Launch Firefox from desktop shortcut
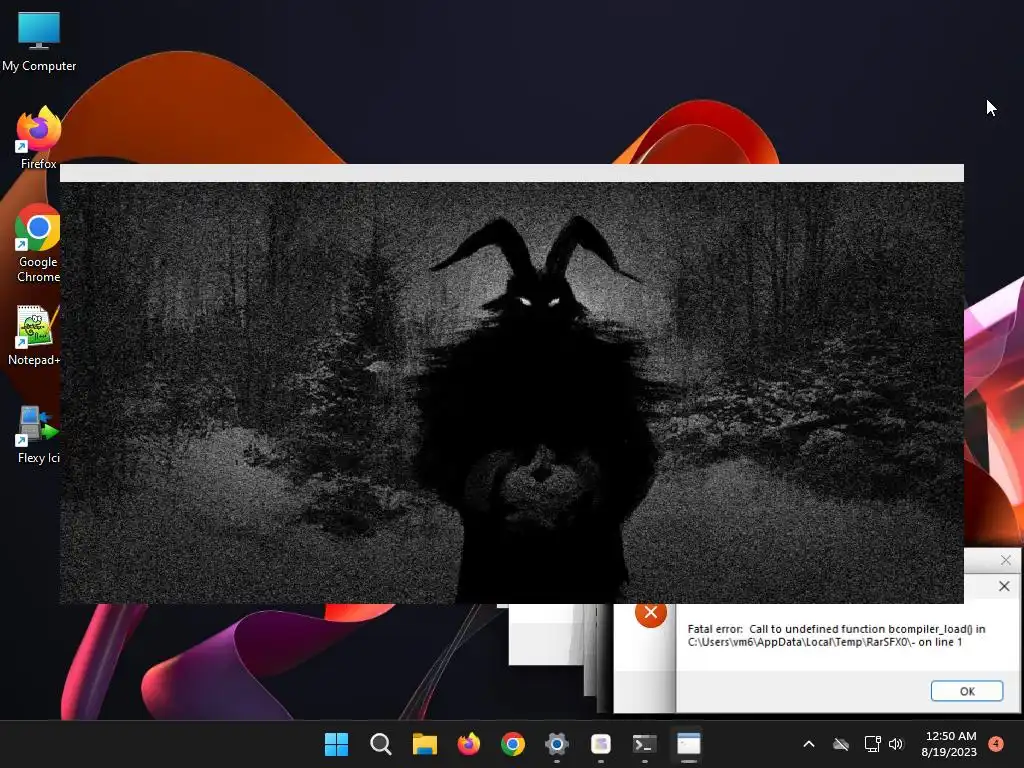The width and height of the screenshot is (1024, 768). (x=39, y=137)
